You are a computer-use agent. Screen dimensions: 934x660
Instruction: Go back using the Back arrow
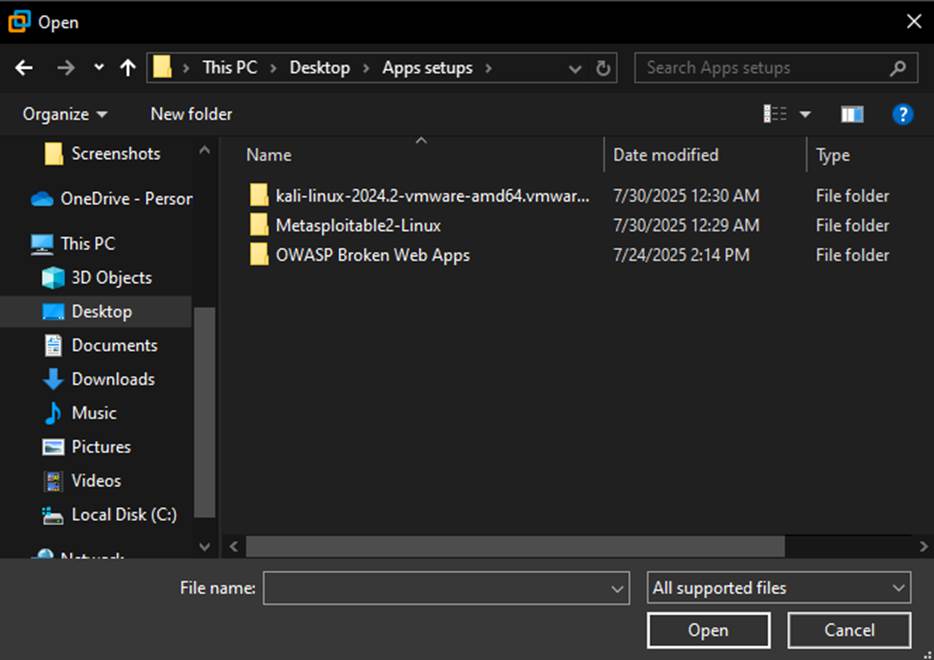pos(24,68)
